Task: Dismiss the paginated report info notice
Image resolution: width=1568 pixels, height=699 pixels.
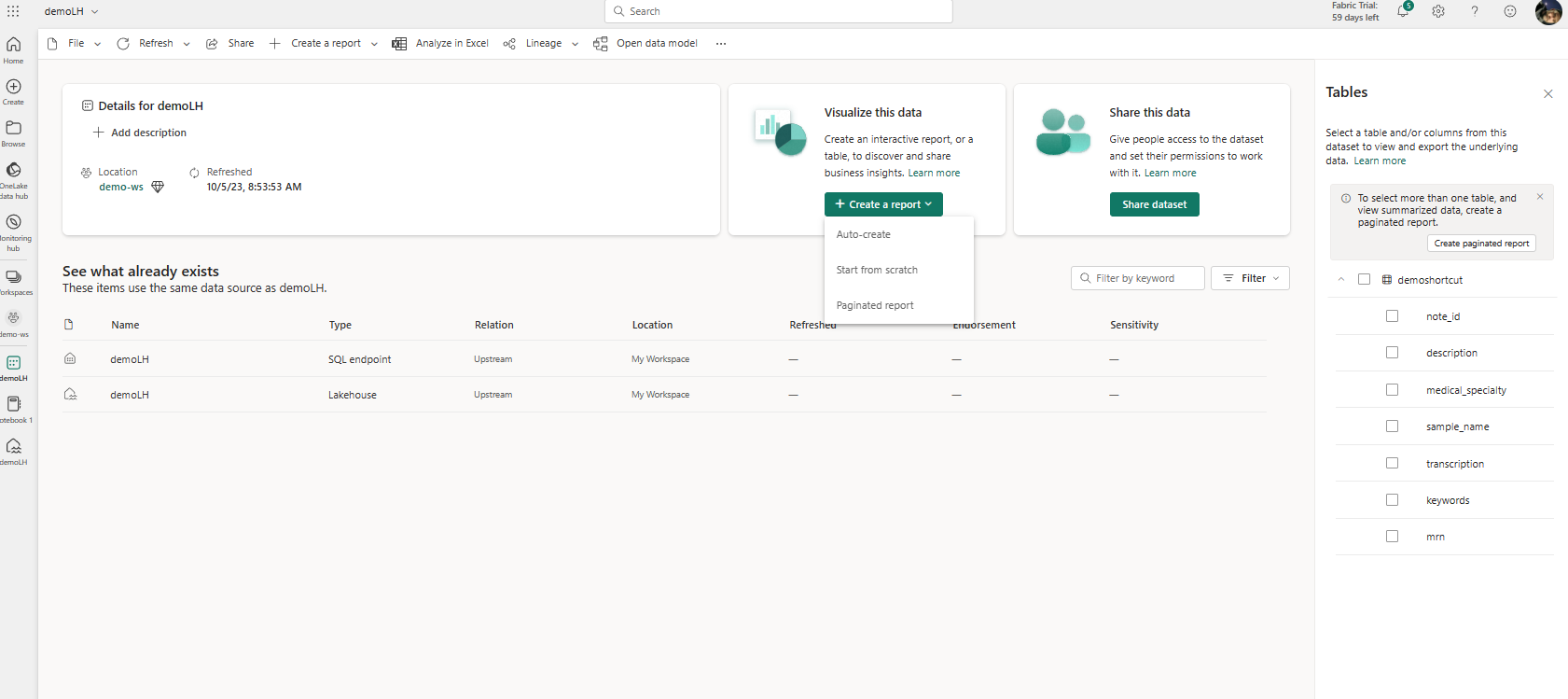Action: click(1540, 197)
